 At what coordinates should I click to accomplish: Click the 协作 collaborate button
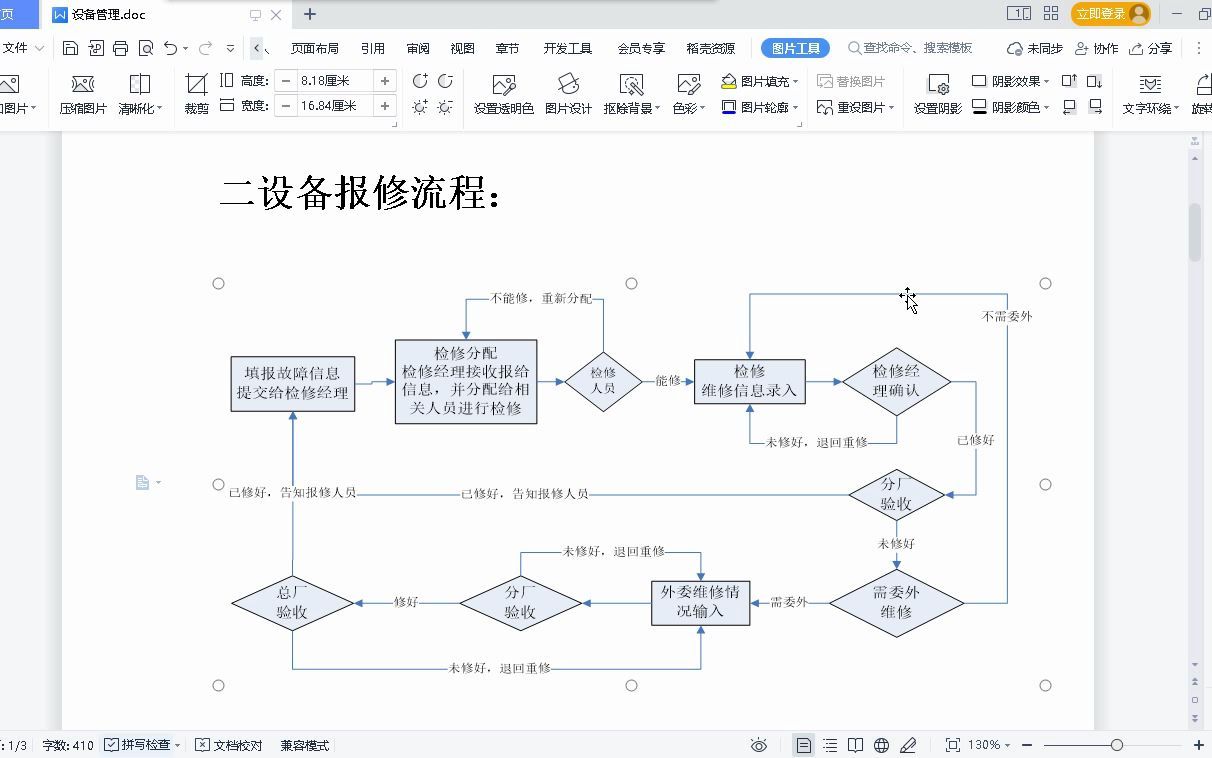1097,48
